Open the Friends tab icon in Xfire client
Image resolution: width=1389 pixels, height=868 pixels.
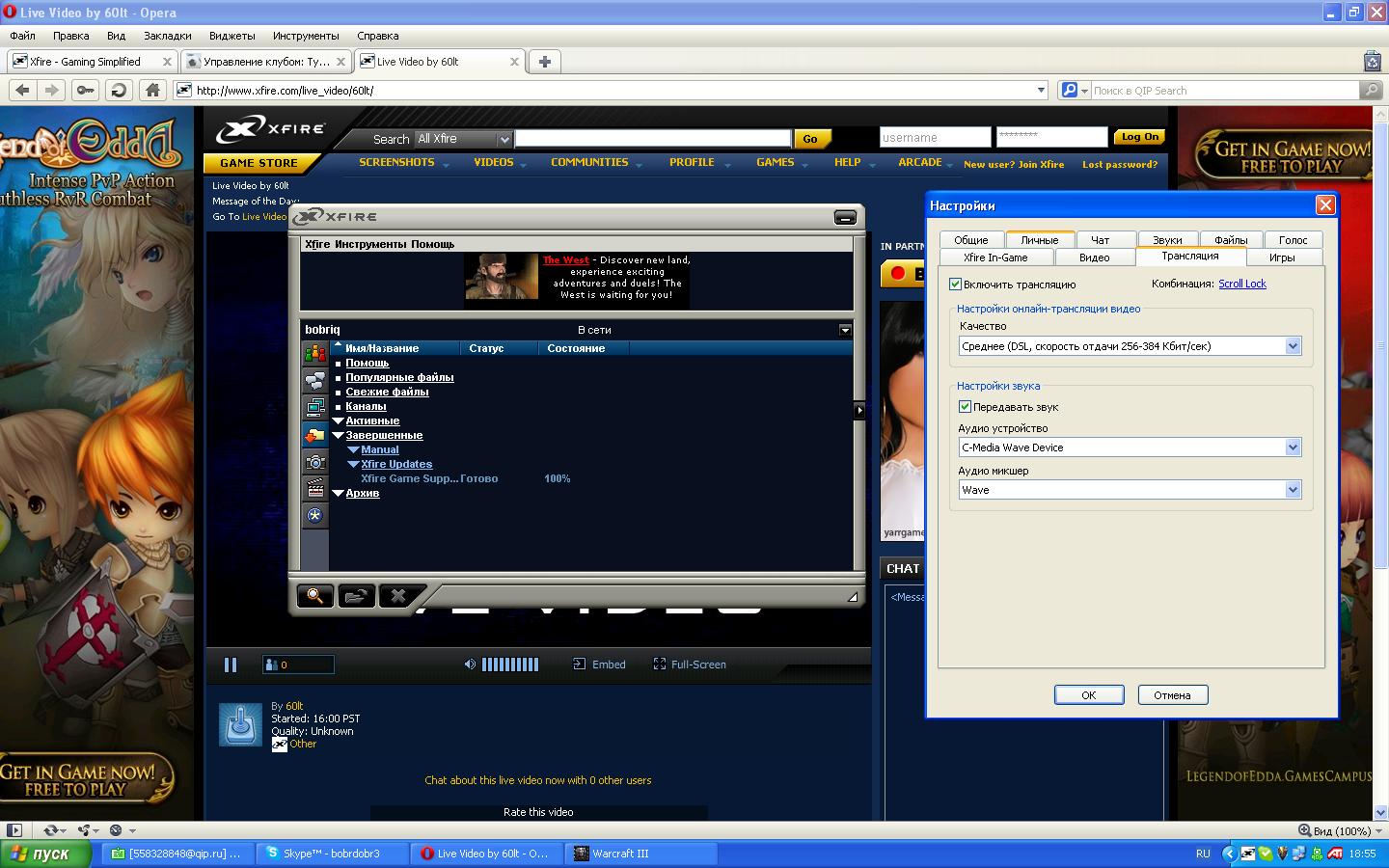(314, 354)
